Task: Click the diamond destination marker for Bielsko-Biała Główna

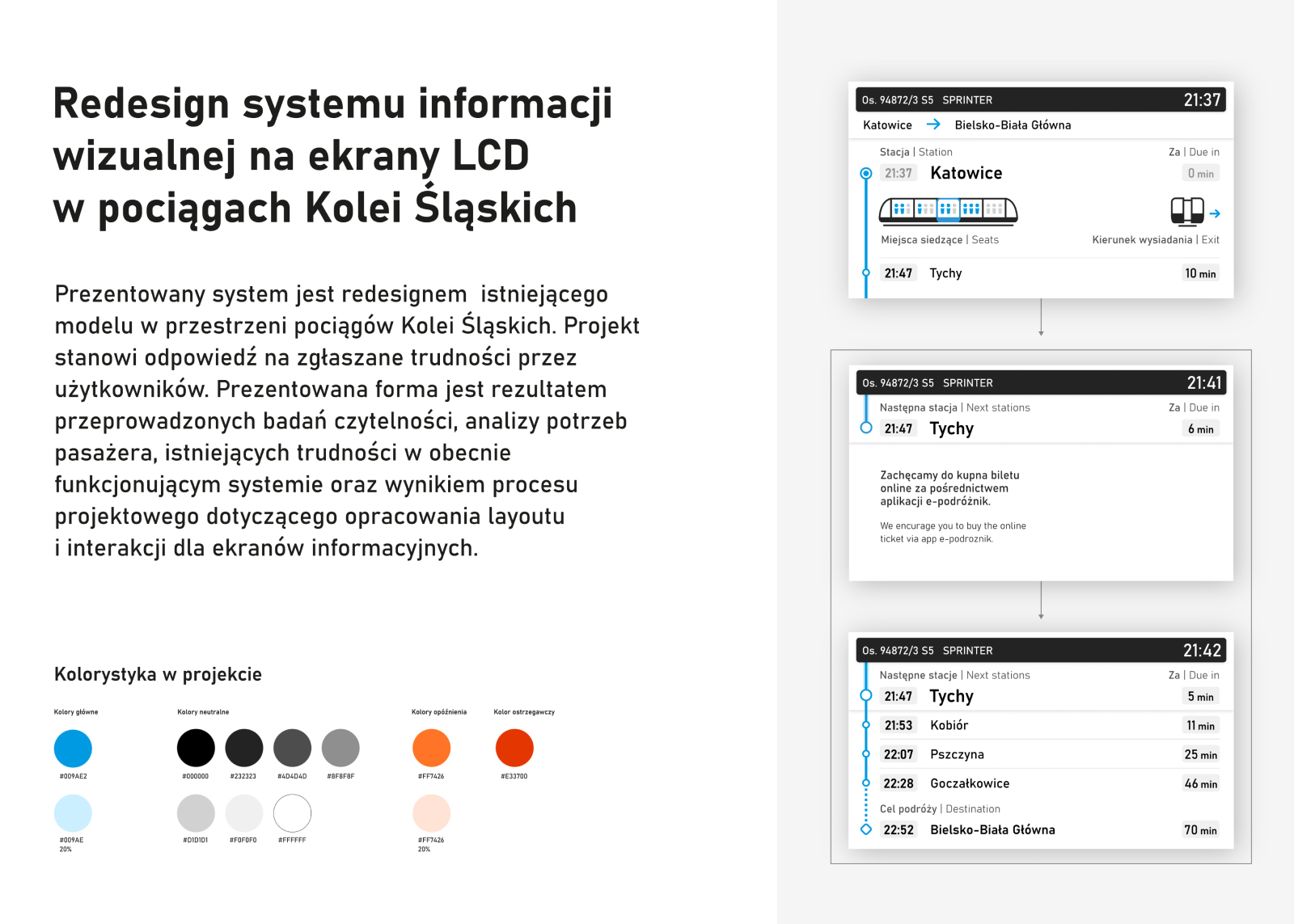Action: (866, 829)
